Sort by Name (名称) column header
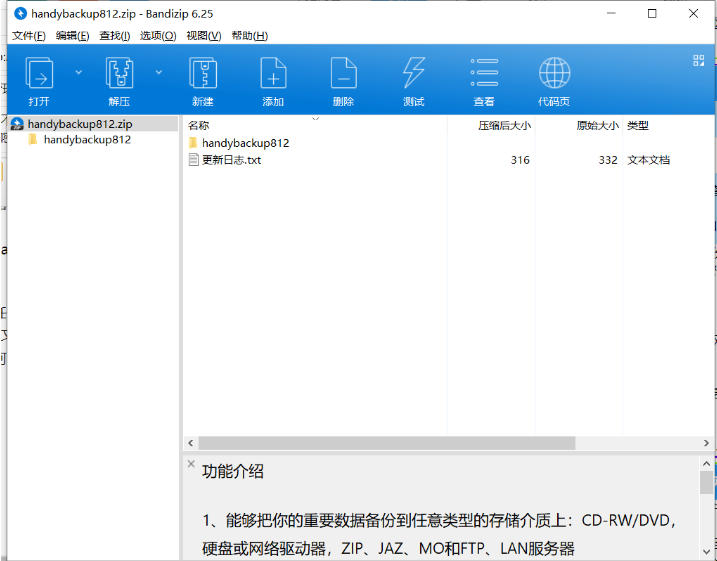The image size is (717, 561). tap(198, 125)
